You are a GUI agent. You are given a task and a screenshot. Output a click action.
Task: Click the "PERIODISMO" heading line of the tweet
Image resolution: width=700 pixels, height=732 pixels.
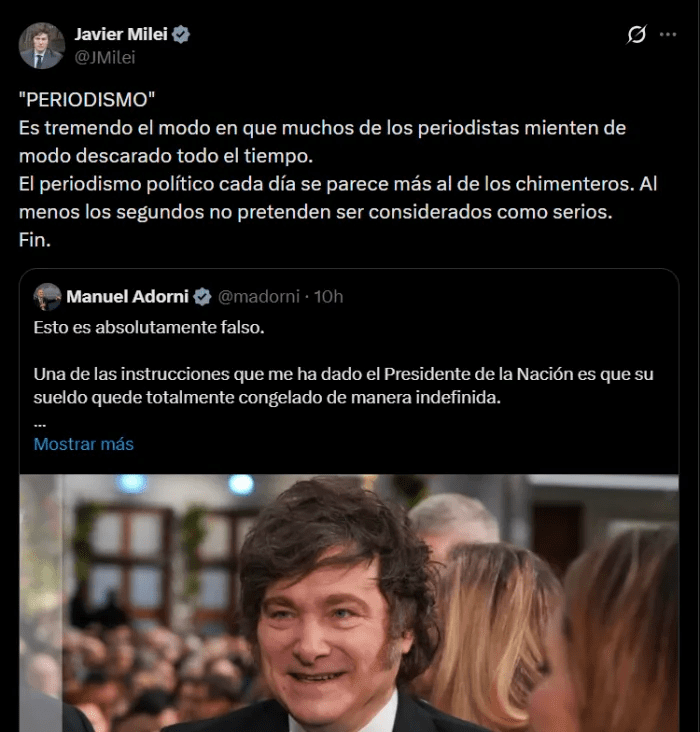(x=88, y=103)
